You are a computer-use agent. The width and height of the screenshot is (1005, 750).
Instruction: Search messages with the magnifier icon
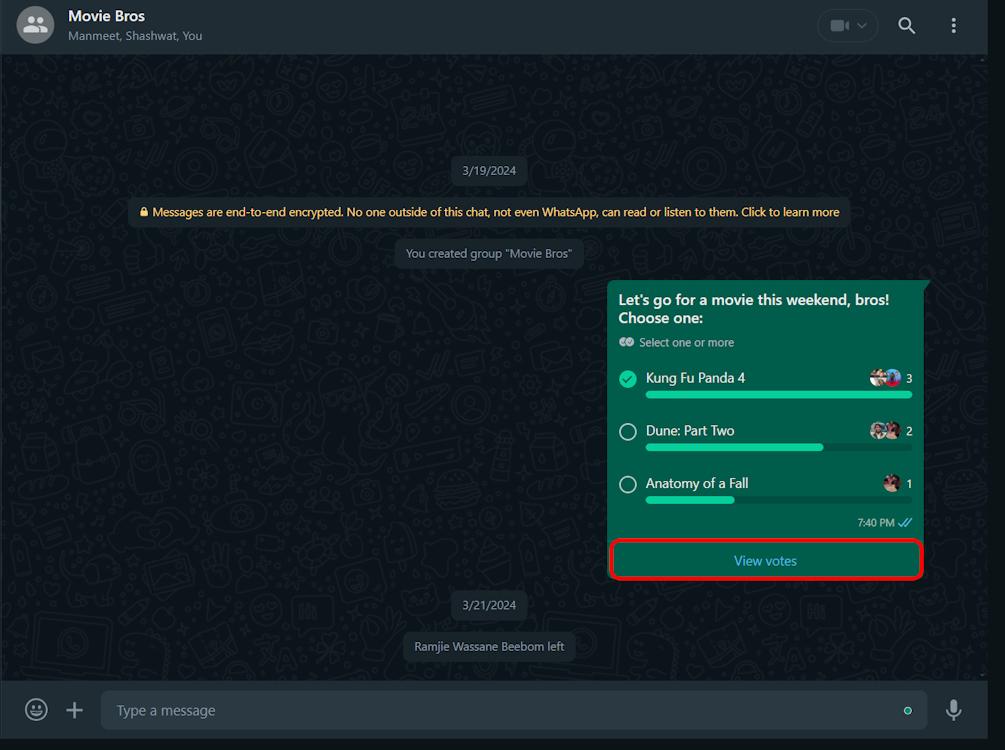[906, 26]
